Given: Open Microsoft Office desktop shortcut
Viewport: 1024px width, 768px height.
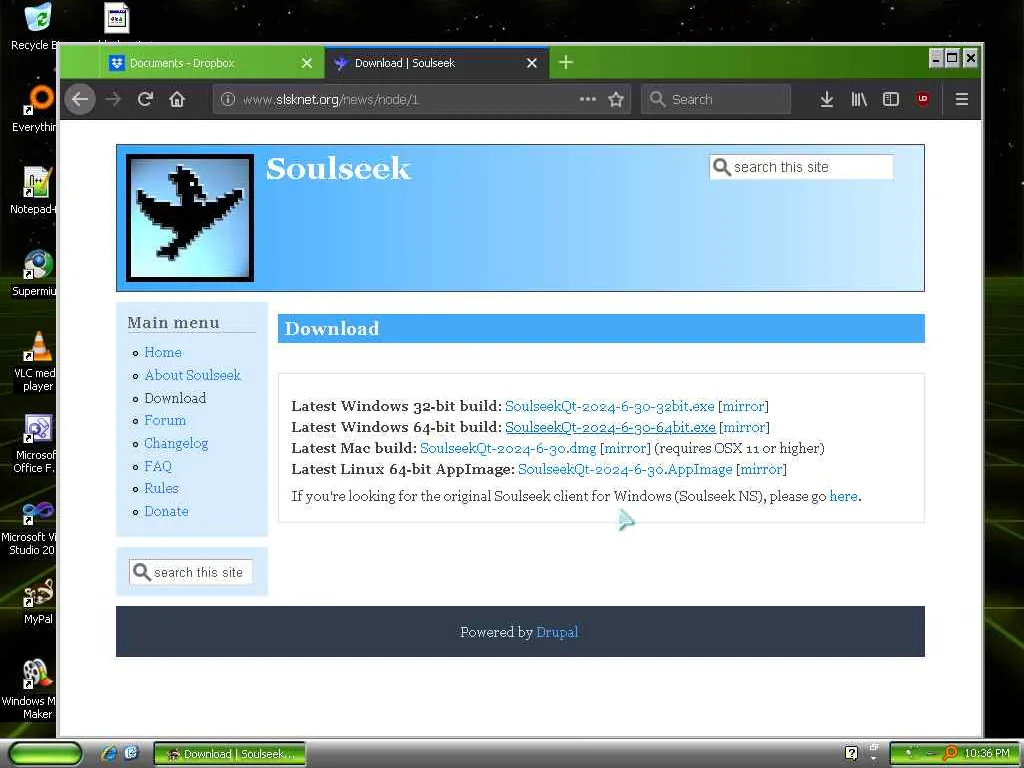Looking at the screenshot, I should [x=35, y=443].
